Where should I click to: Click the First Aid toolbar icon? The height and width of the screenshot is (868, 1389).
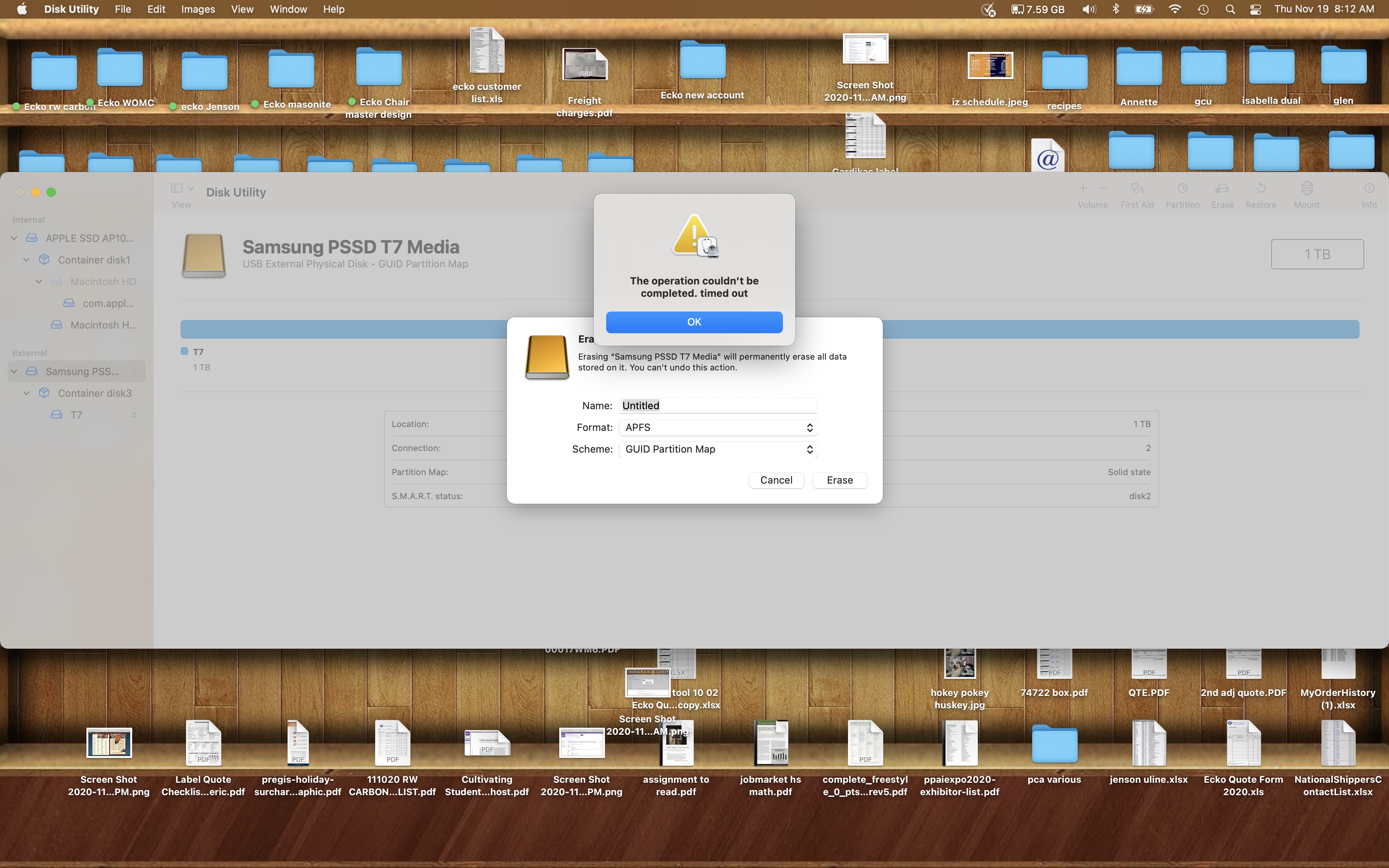click(1136, 189)
